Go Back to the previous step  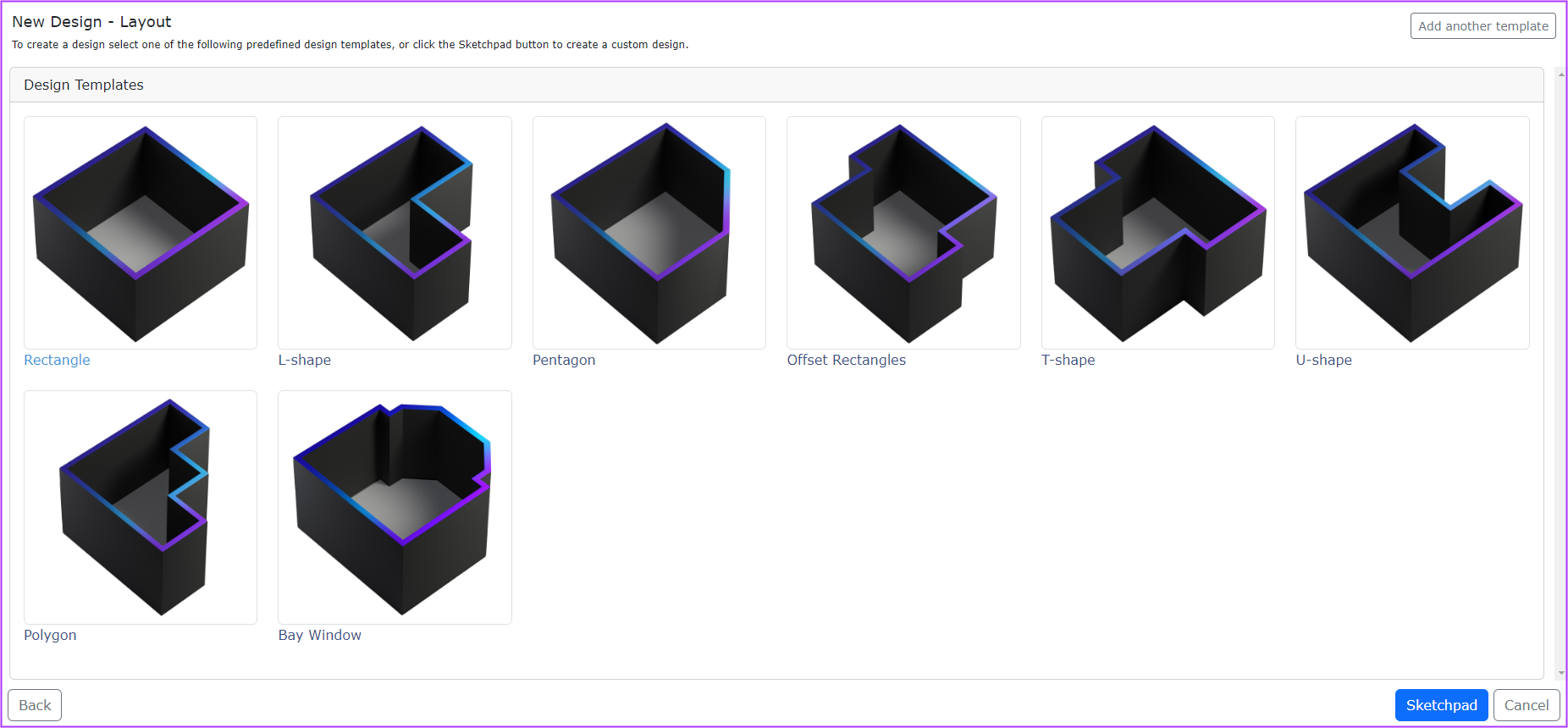point(35,705)
